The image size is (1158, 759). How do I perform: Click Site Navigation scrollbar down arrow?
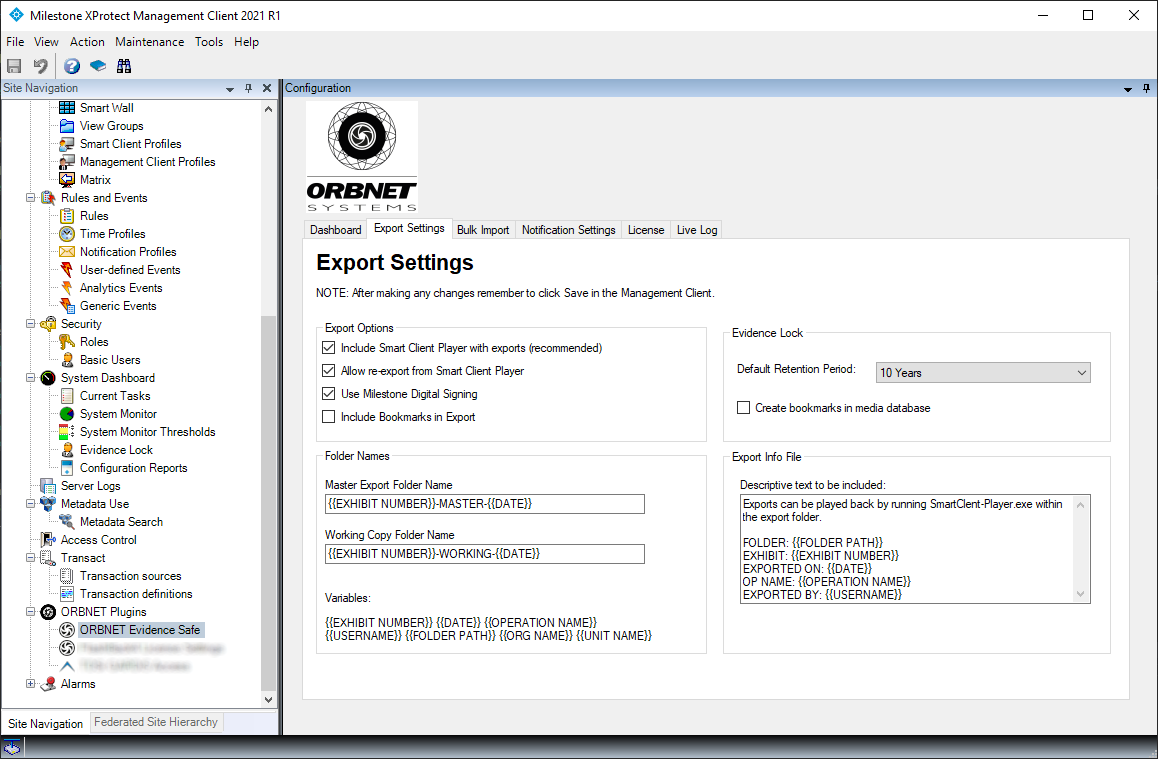[268, 699]
